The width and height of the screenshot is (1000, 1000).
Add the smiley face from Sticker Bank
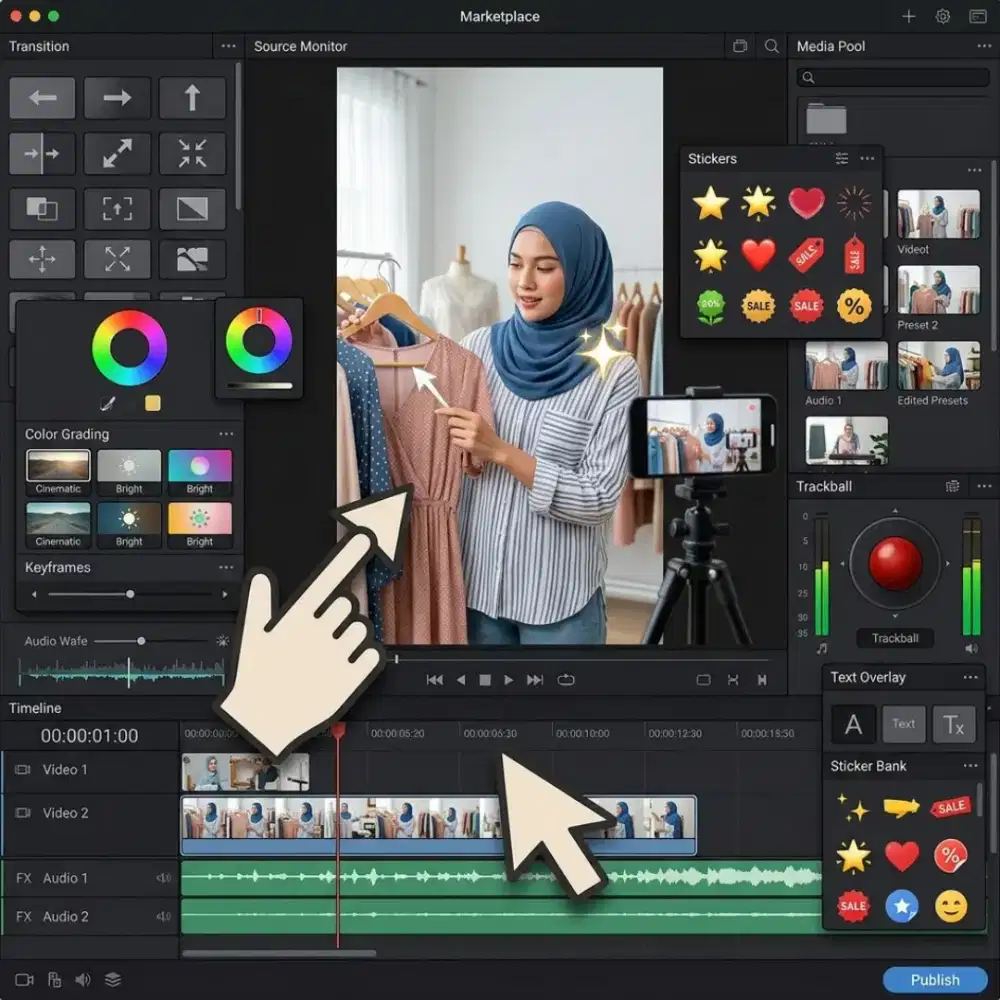[x=950, y=906]
